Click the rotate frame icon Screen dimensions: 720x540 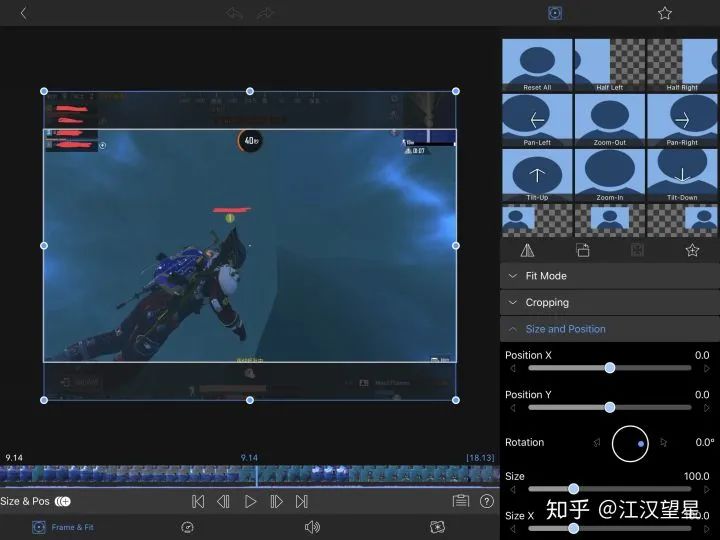[x=582, y=250]
